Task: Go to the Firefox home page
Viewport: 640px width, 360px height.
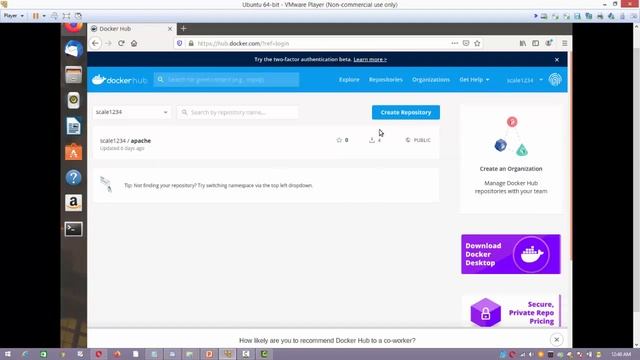Action: click(x=134, y=43)
